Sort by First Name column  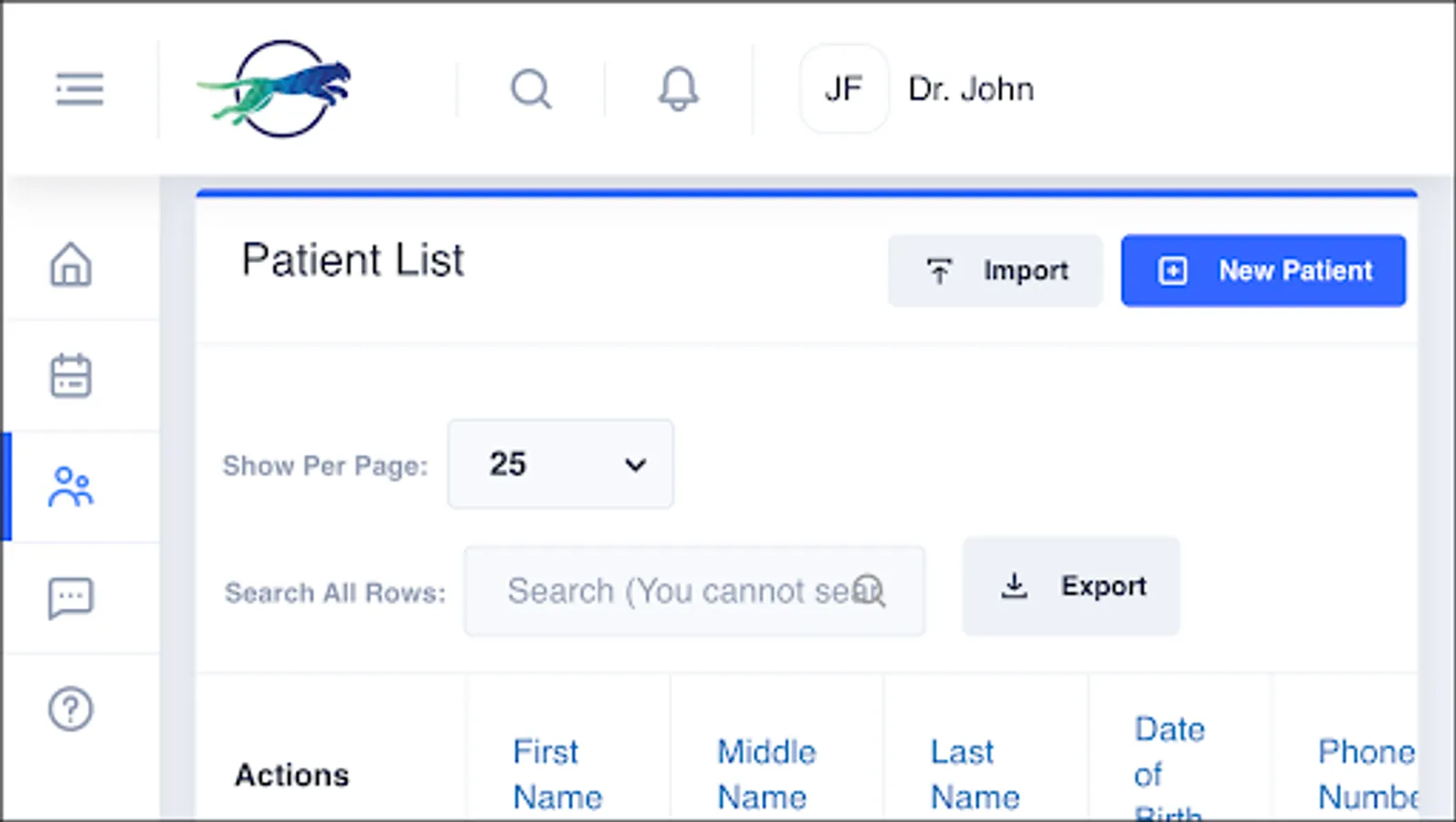click(557, 774)
